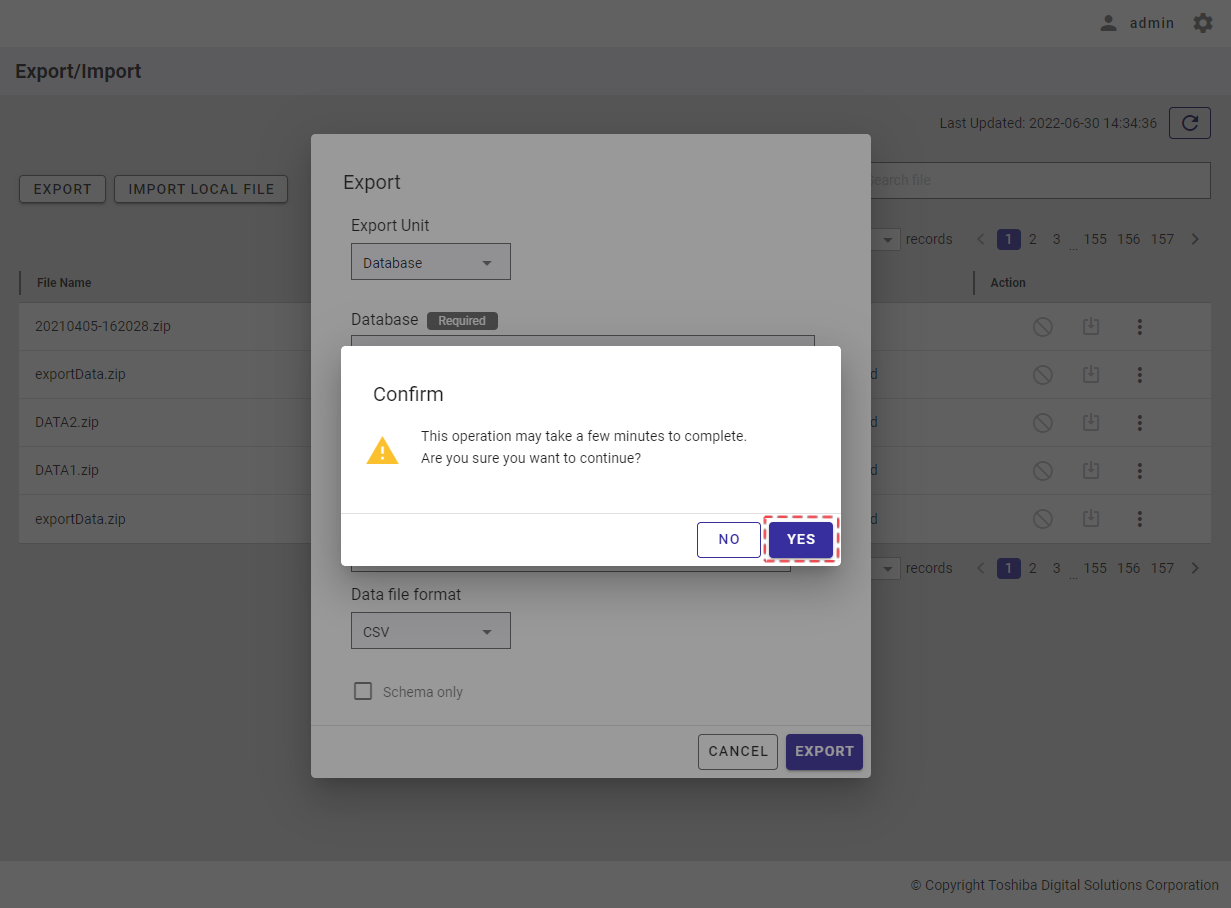
Task: Click cancel icon for 20210405-162028.zip row
Action: [x=1042, y=327]
